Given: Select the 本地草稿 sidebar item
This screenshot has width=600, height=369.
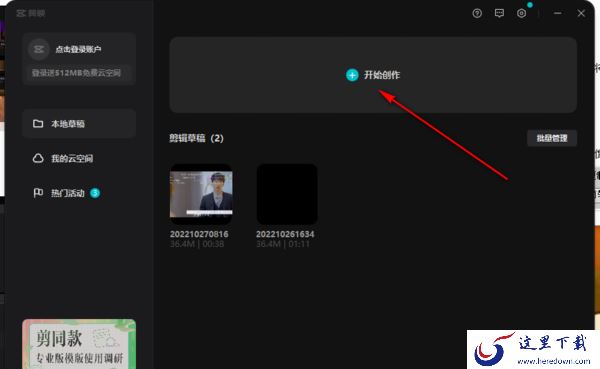Looking at the screenshot, I should (x=79, y=124).
